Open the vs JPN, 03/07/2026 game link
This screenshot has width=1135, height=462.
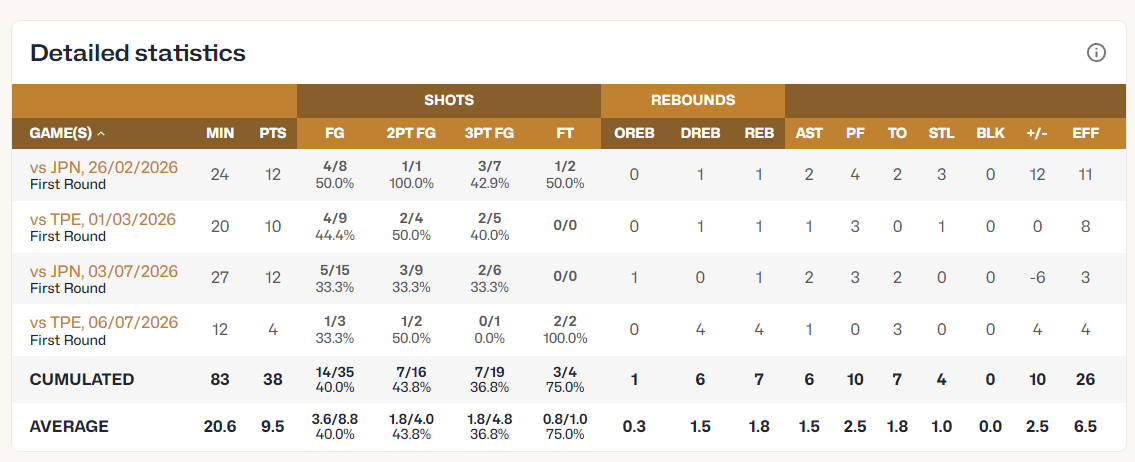tap(104, 272)
